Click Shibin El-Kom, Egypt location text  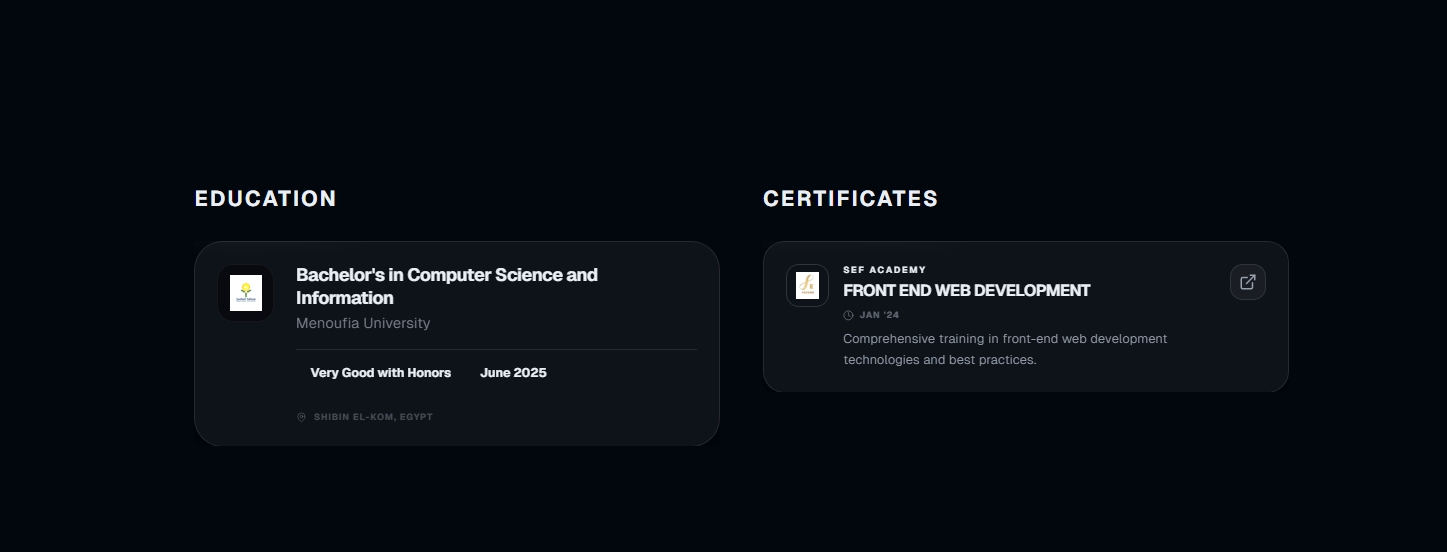pyautogui.click(x=373, y=417)
